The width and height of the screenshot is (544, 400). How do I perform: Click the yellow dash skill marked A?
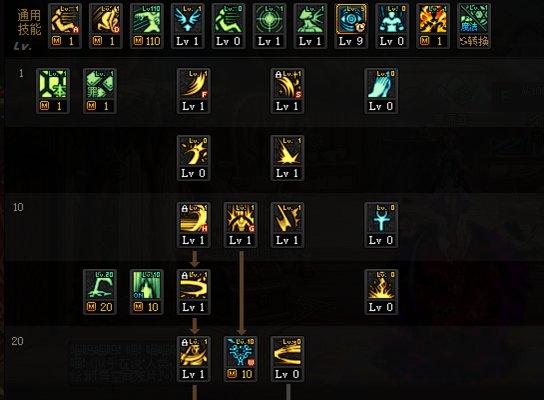(65, 20)
